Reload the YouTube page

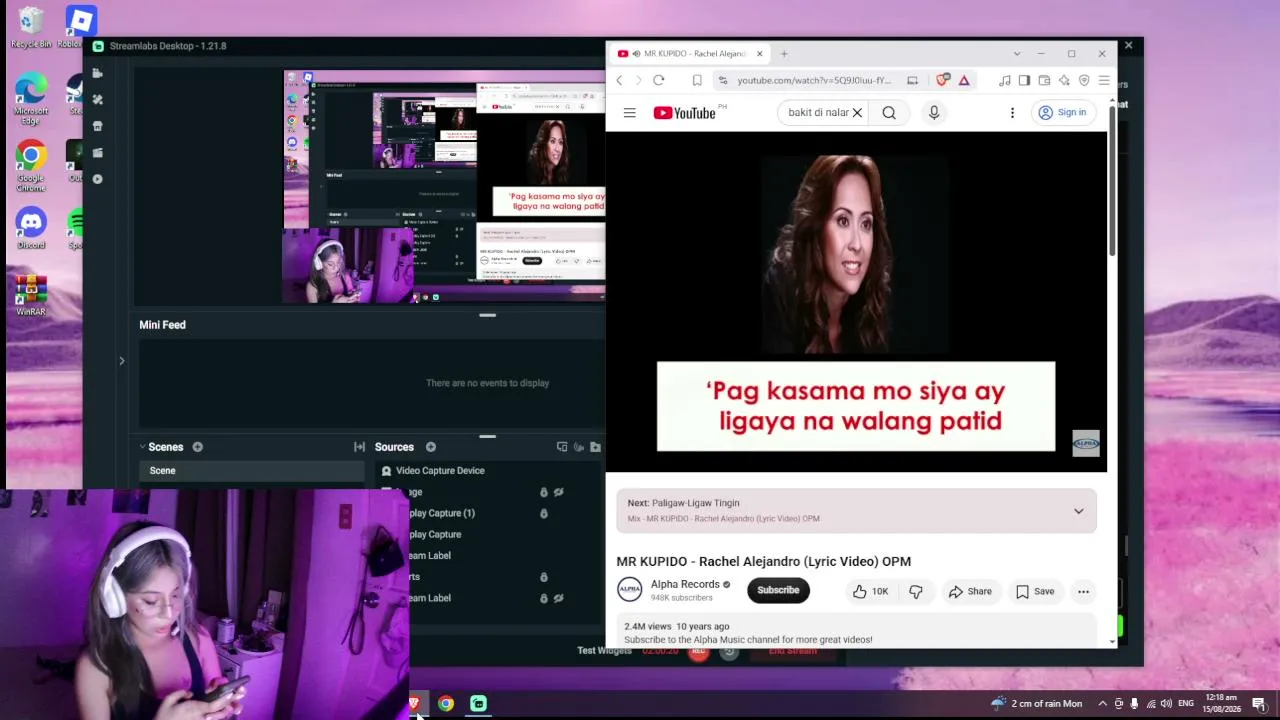click(x=658, y=80)
